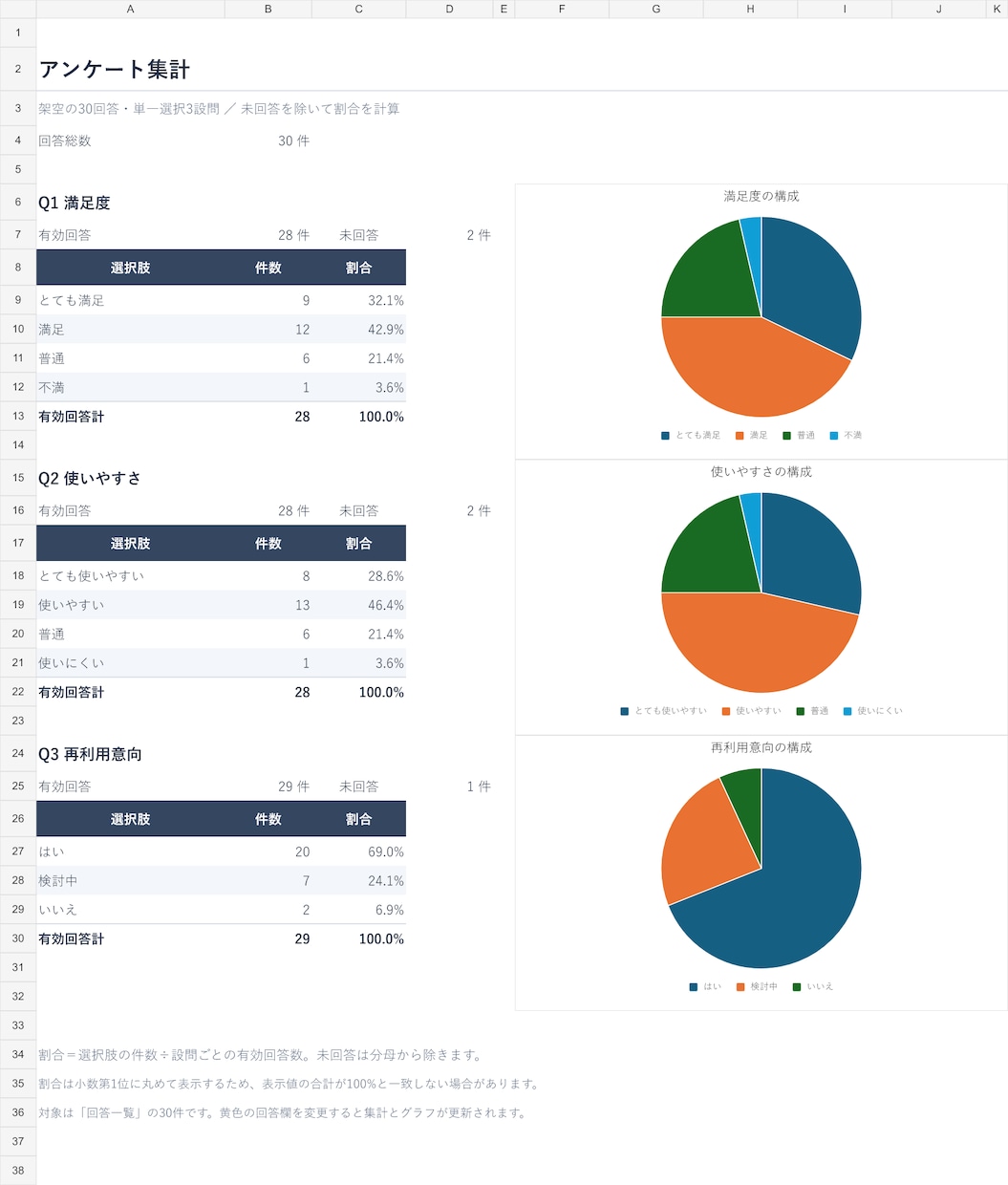Select column H header
1008x1185 pixels.
750,9
